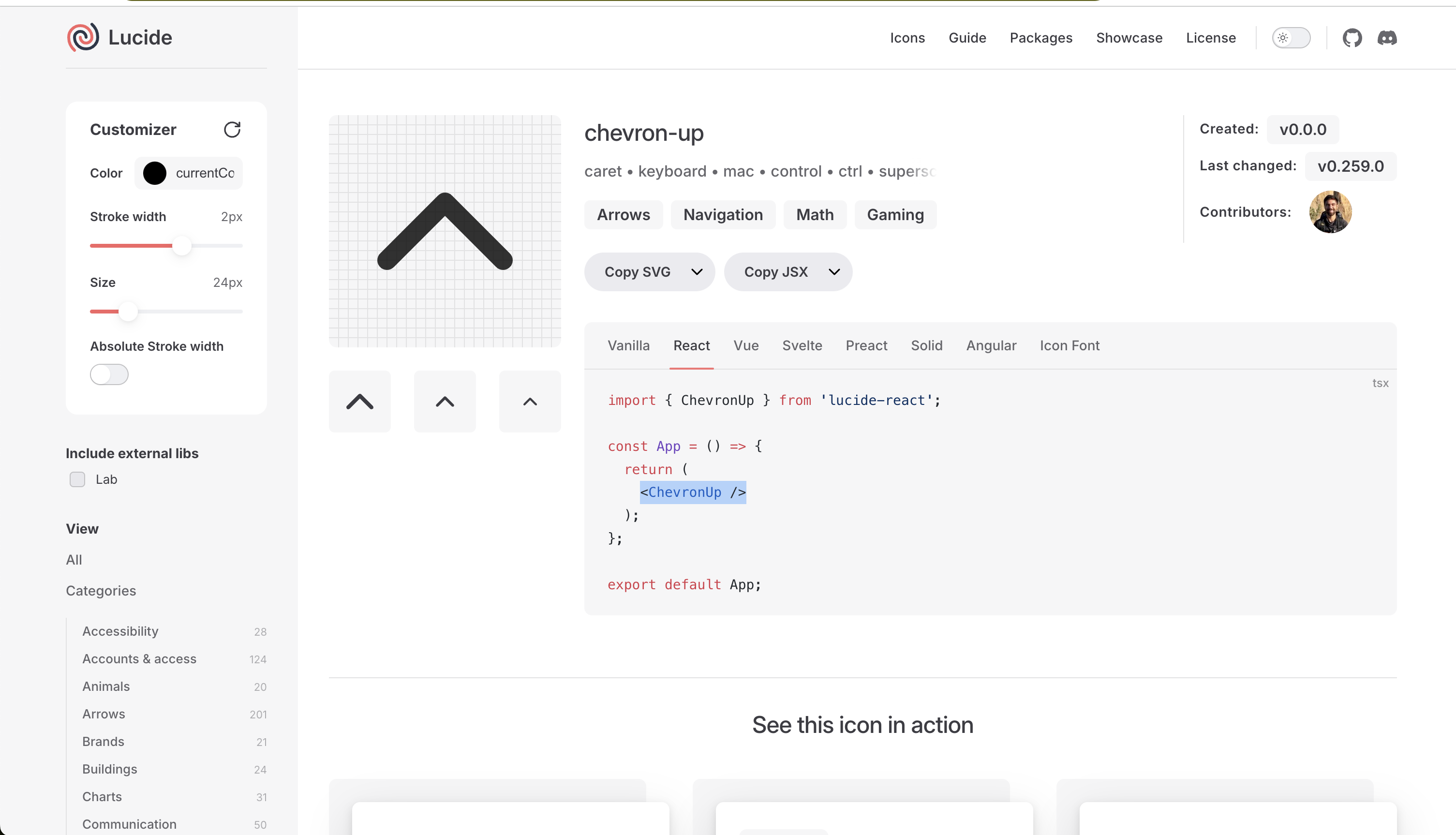This screenshot has width=1456, height=835.
Task: Click the Navigation category tag
Action: tap(723, 214)
